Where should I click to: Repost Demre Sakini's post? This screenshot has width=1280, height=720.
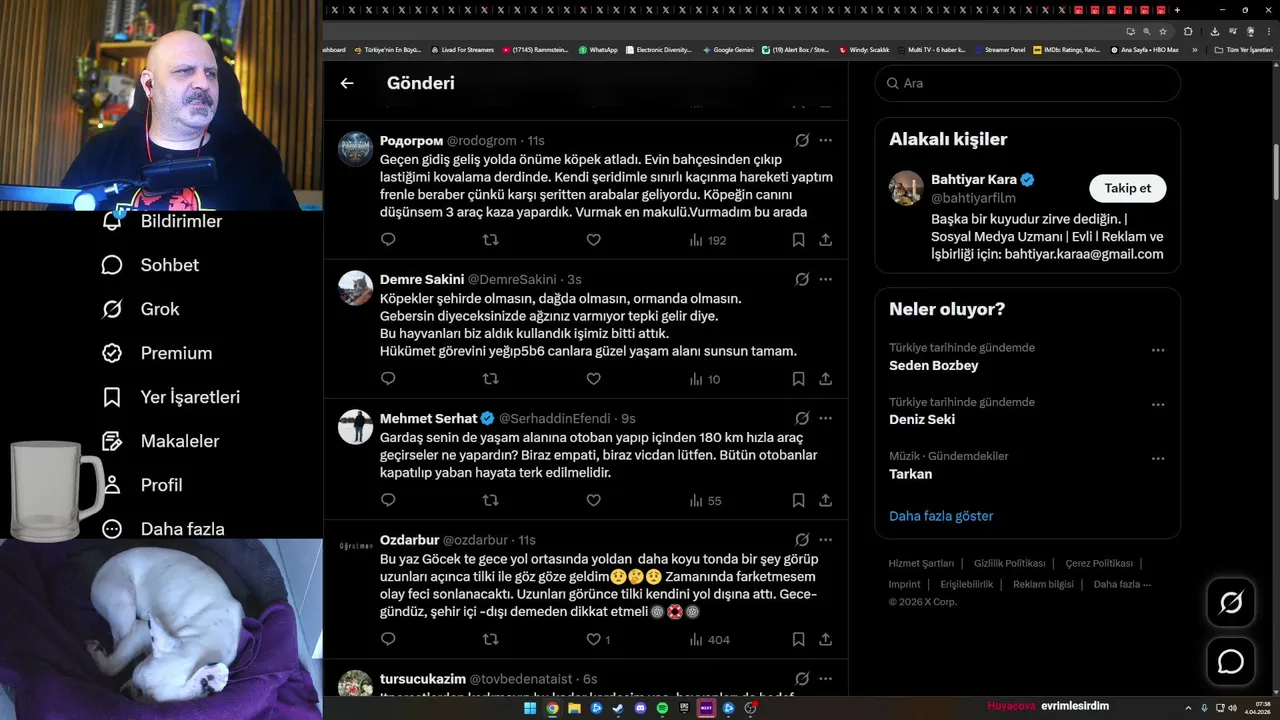[490, 379]
